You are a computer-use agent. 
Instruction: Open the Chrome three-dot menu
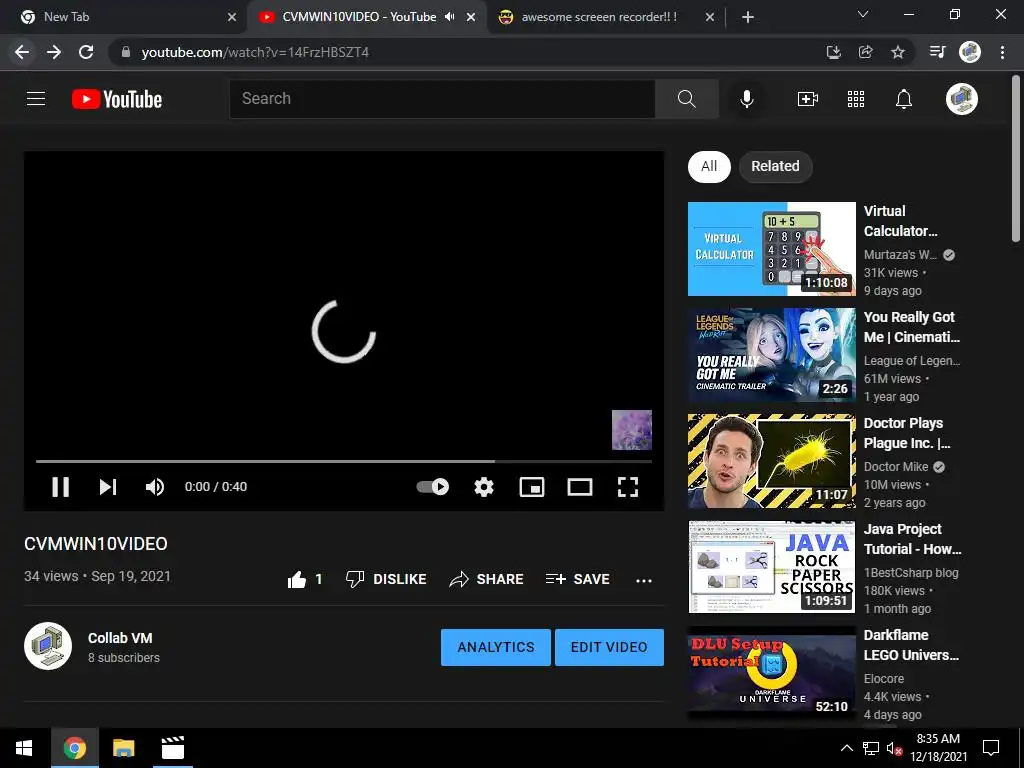pyautogui.click(x=1002, y=52)
